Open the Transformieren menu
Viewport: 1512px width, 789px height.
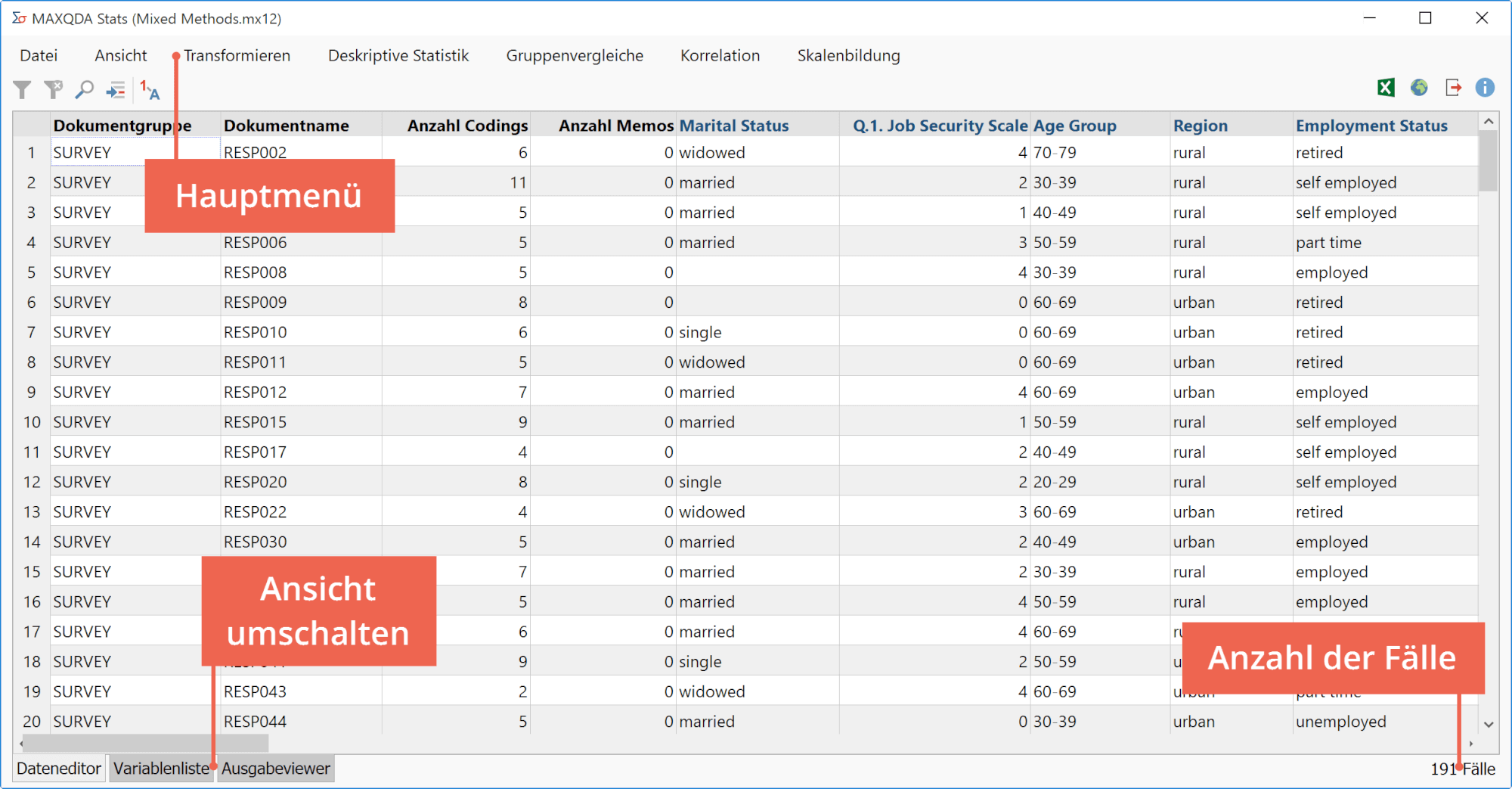[x=237, y=55]
